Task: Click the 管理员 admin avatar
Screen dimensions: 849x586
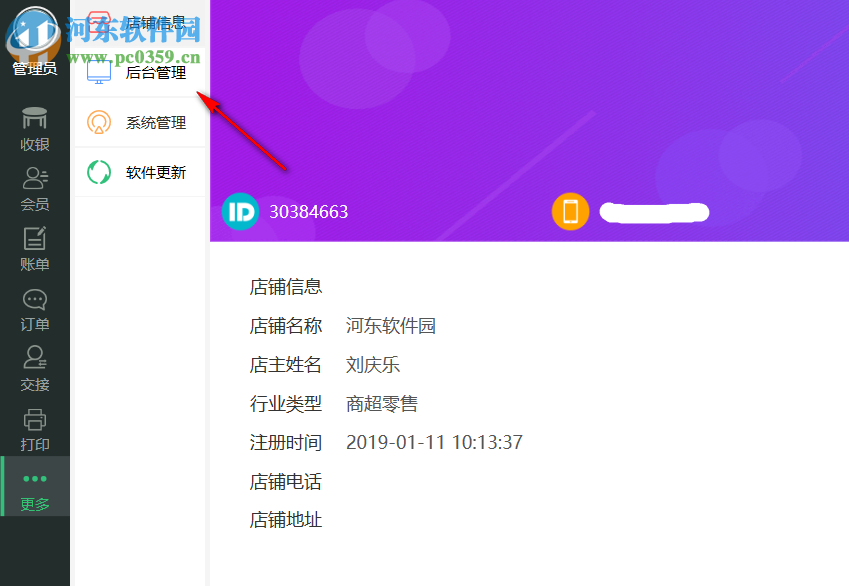Action: (34, 35)
